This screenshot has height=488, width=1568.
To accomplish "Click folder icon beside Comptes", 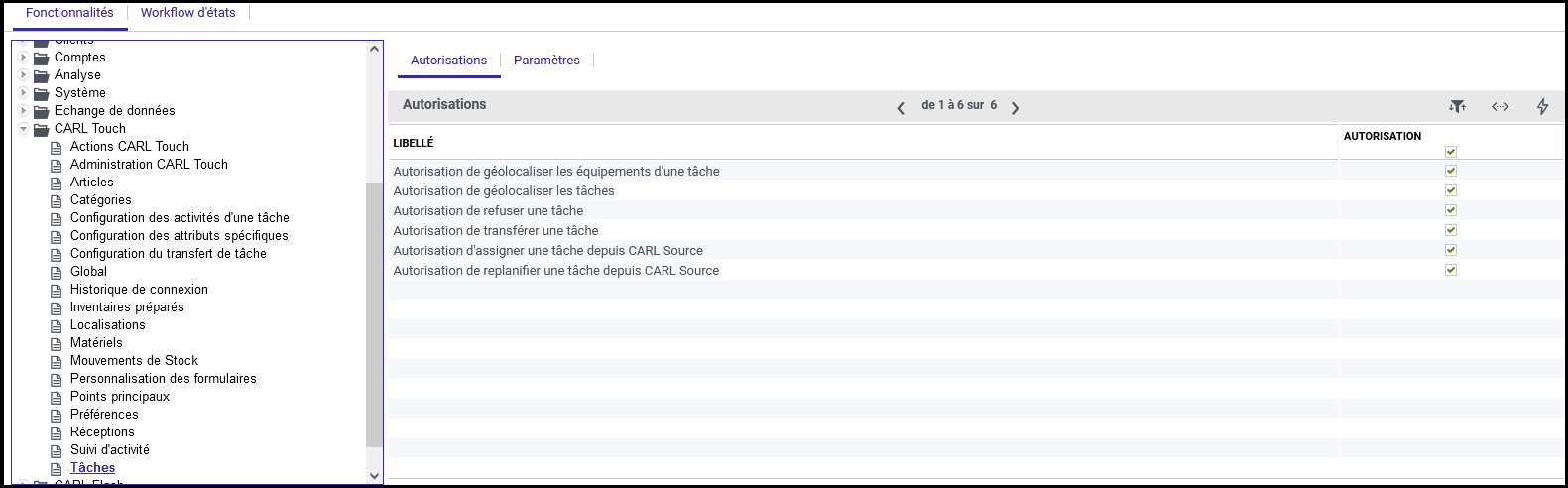I will coord(42,58).
